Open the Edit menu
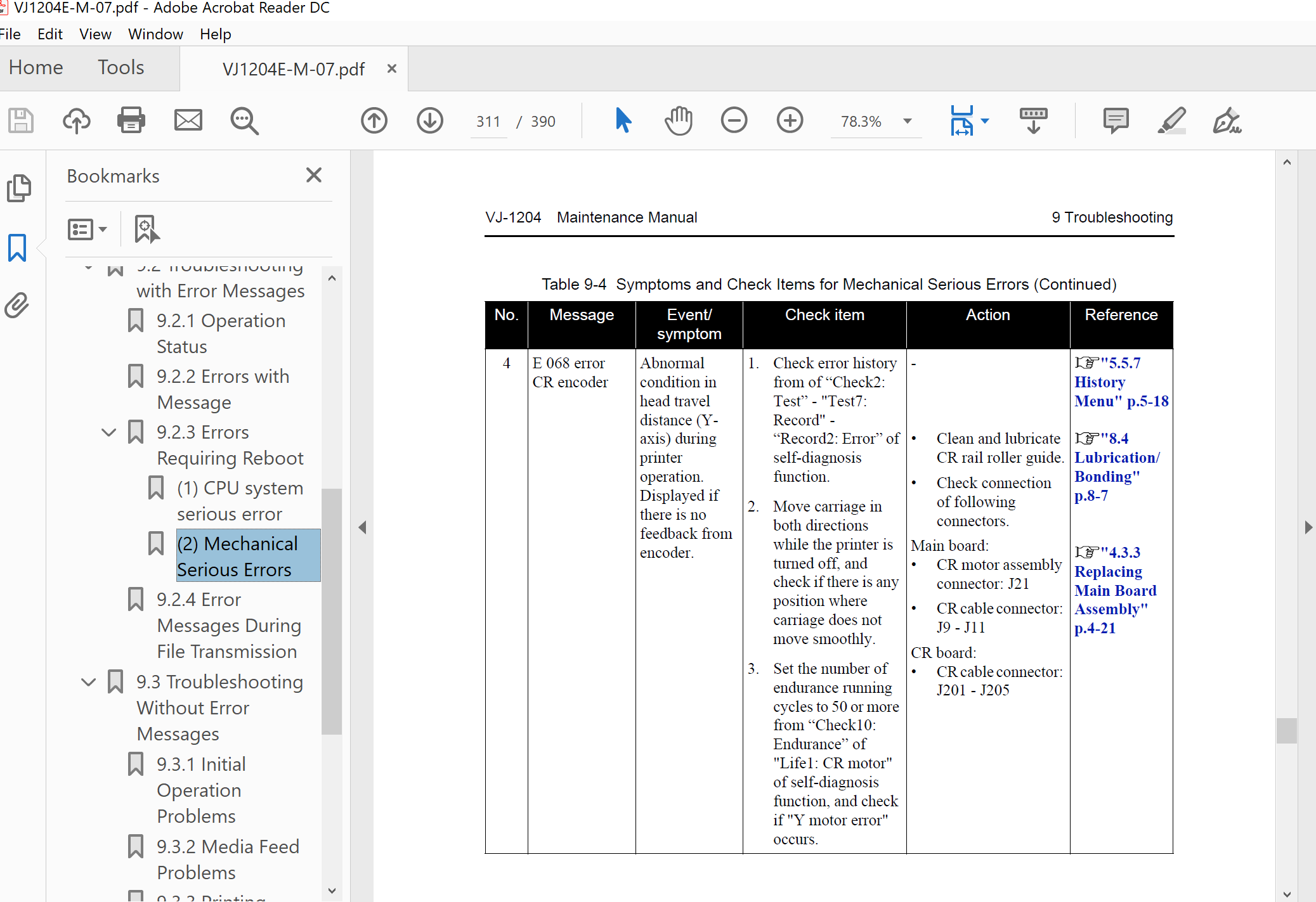Viewport: 1316px width, 902px height. (49, 34)
